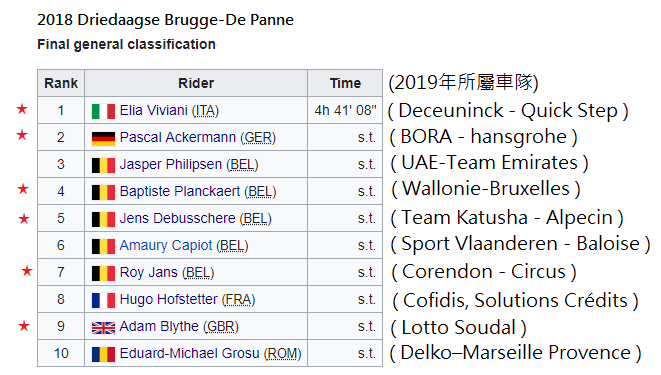Click the Rider column header
The height and width of the screenshot is (375, 661).
pos(196,83)
